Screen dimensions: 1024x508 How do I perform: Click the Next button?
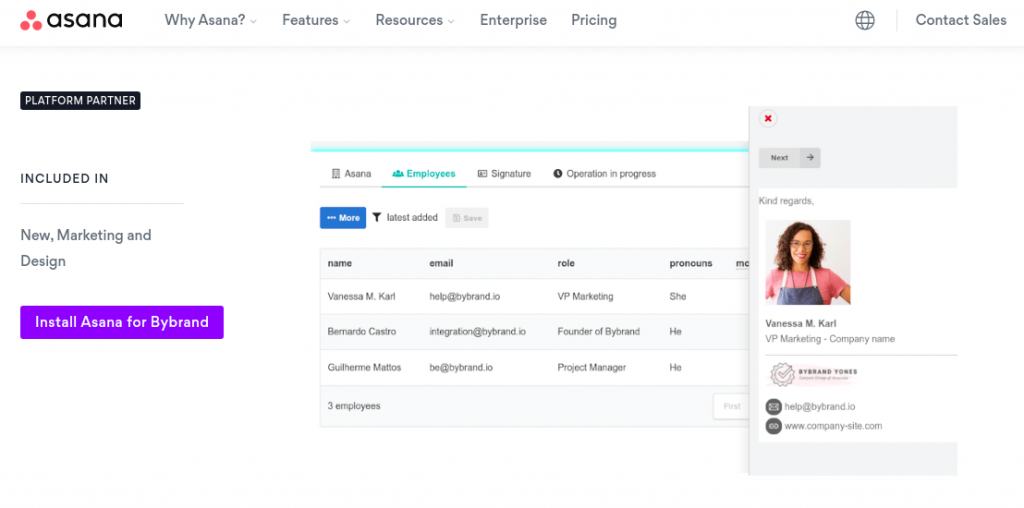(790, 157)
